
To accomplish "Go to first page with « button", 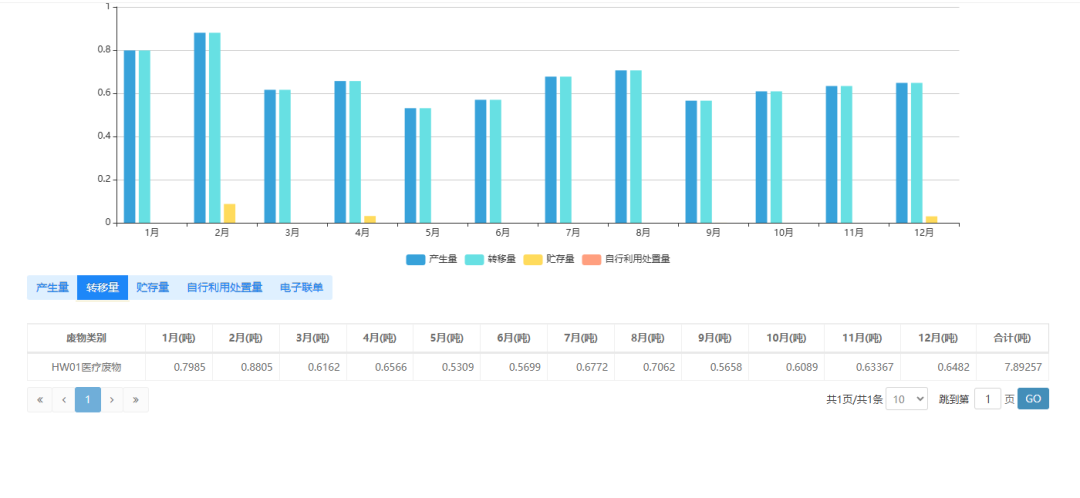I will click(40, 400).
